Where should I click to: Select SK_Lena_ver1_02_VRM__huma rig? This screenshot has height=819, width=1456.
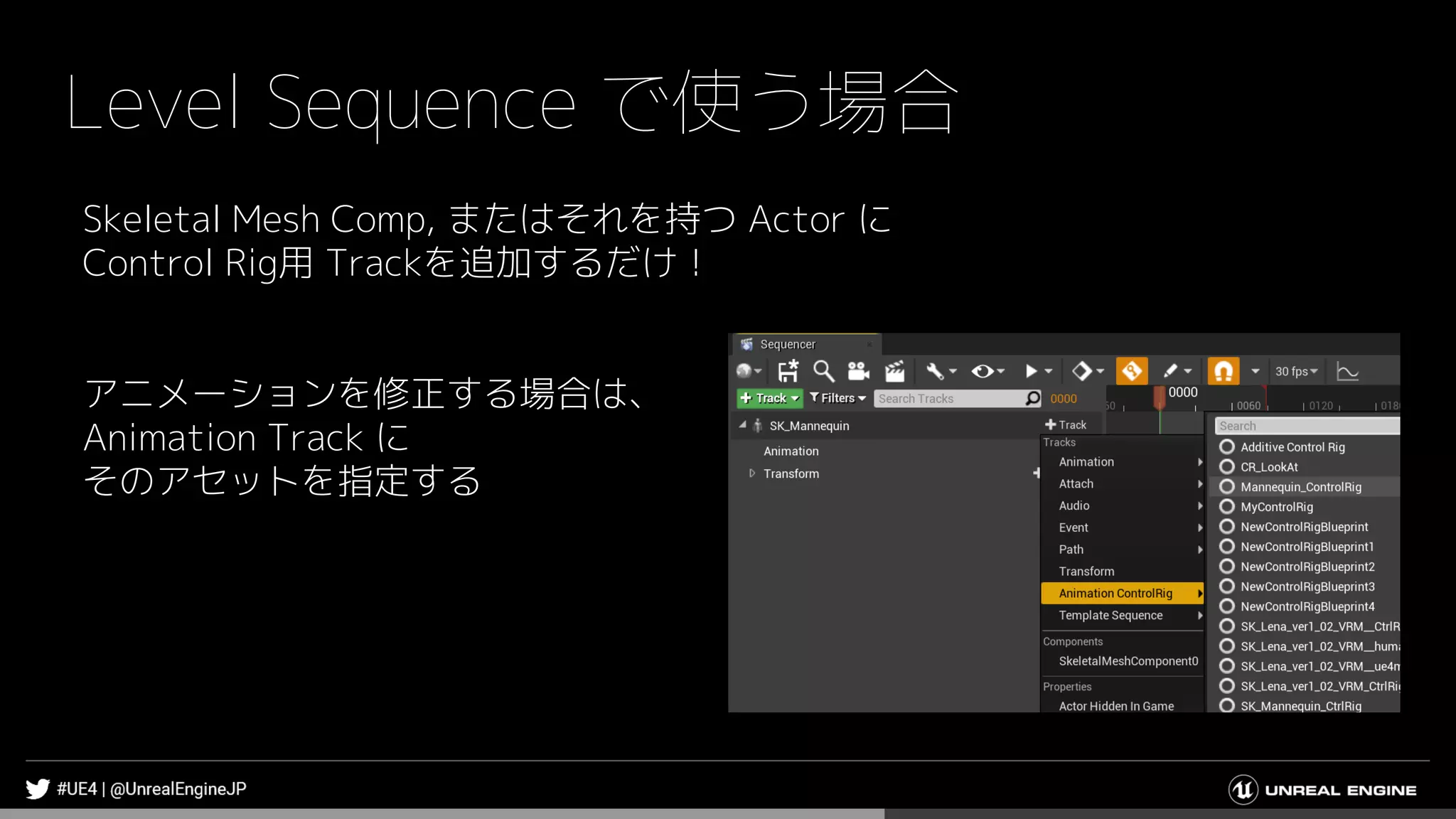1305,646
